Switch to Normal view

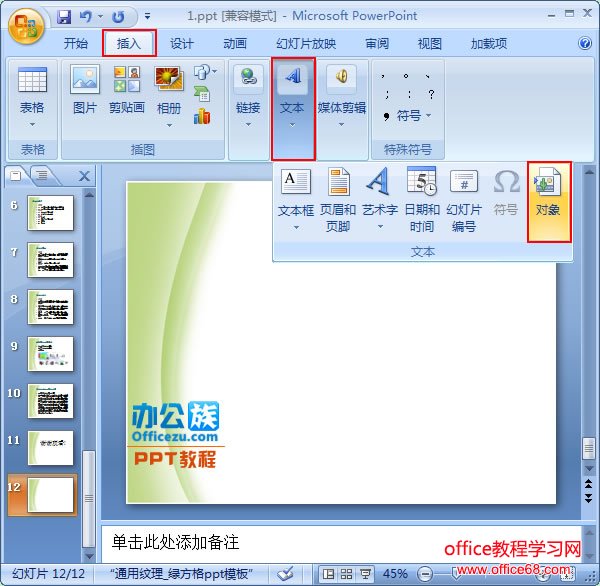click(328, 574)
